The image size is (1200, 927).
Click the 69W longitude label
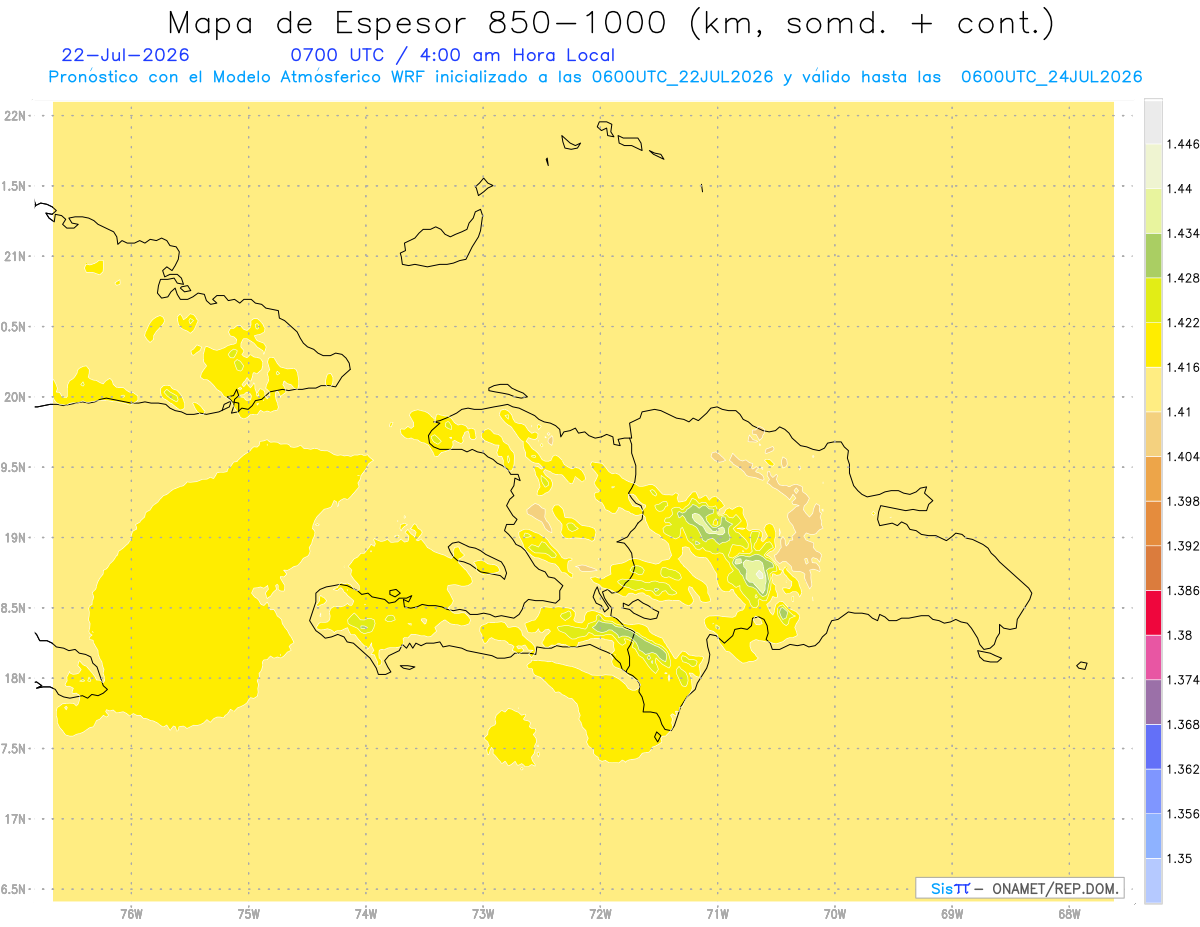[x=952, y=913]
